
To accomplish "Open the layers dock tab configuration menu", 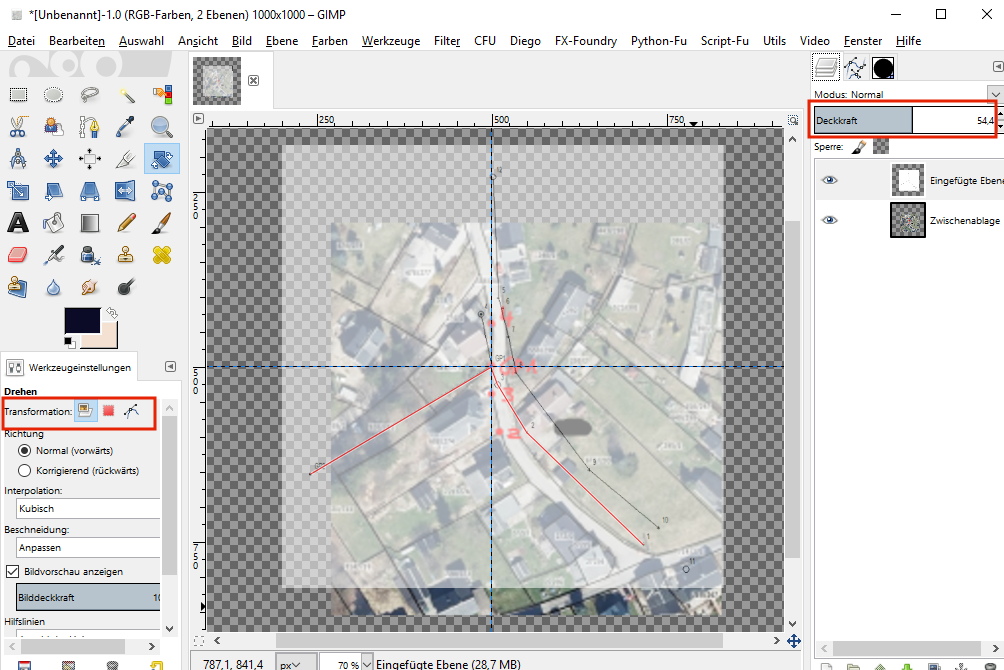I will (998, 67).
